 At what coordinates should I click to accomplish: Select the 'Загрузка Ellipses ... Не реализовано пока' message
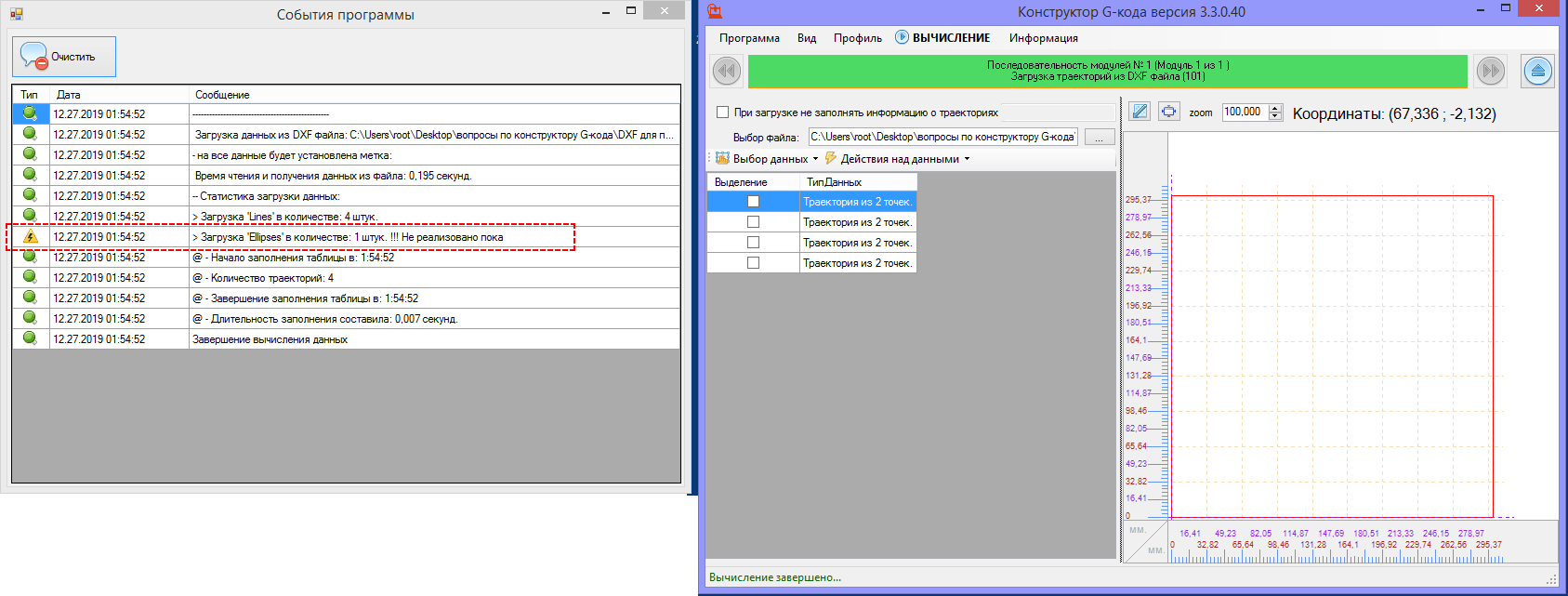click(x=435, y=237)
